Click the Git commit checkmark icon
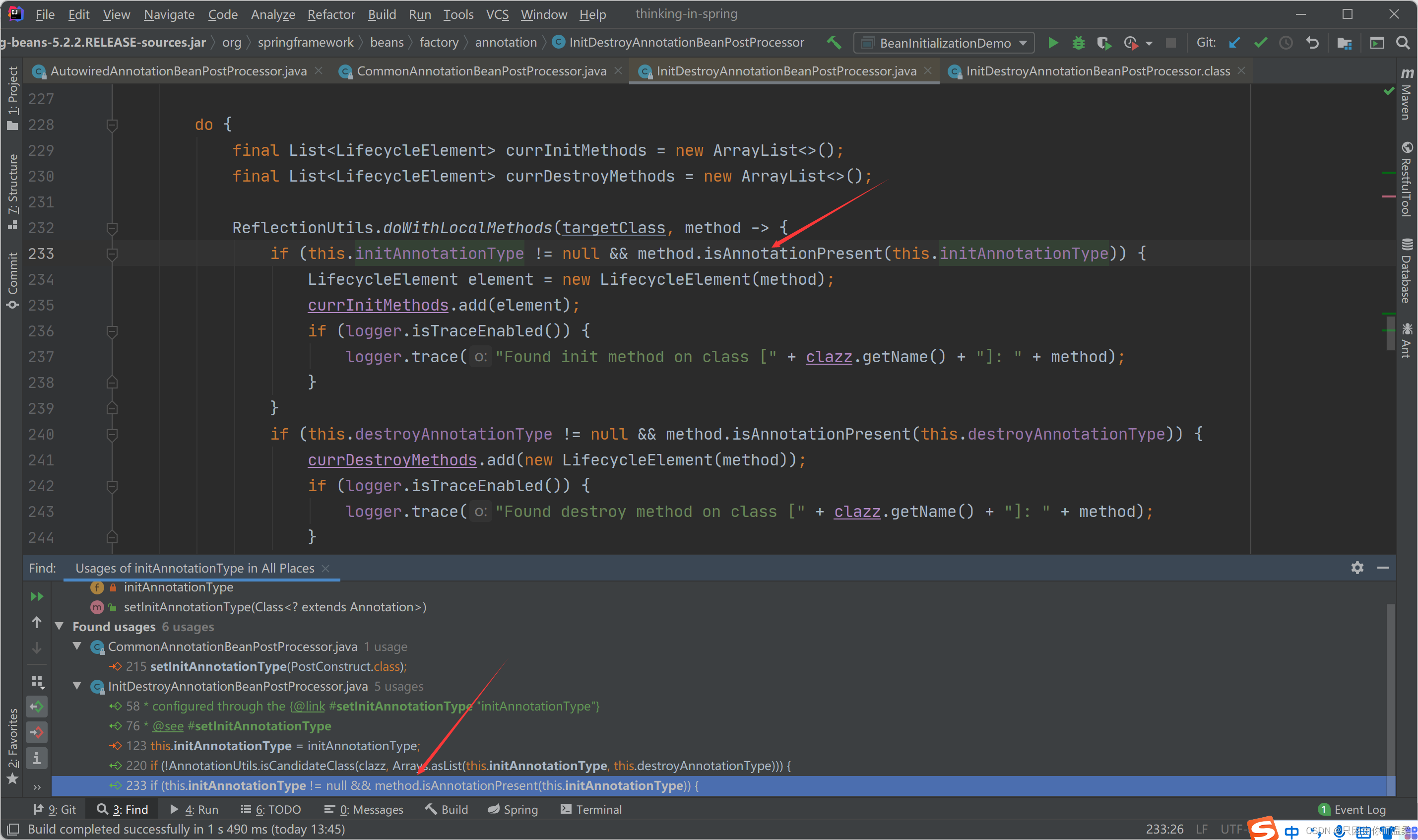 1260,43
